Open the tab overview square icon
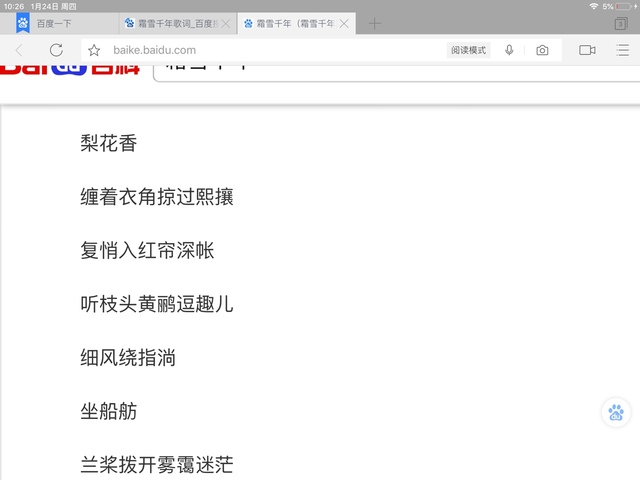640x480 pixels. (x=618, y=50)
